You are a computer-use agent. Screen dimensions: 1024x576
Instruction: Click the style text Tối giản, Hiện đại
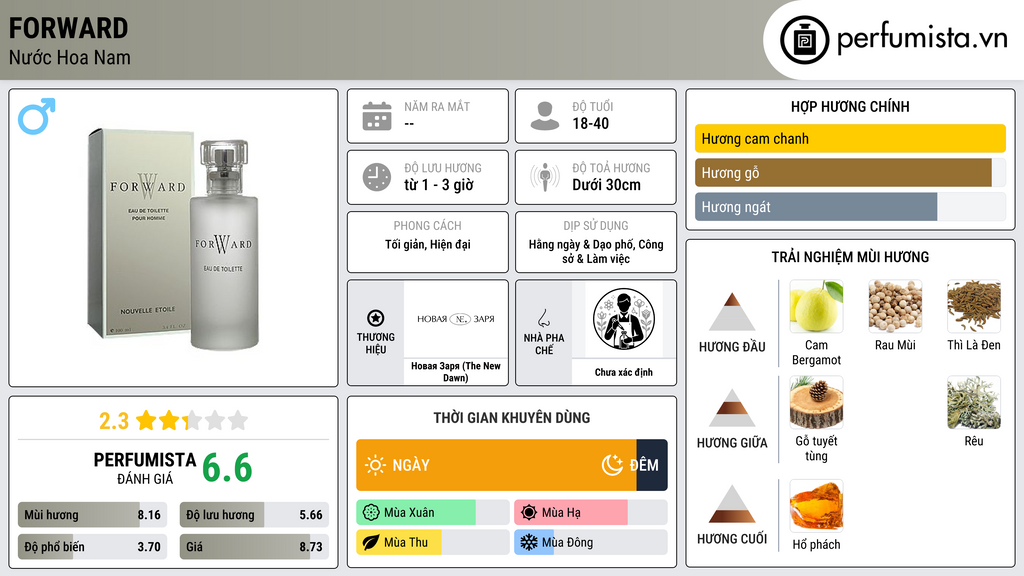pyautogui.click(x=428, y=245)
